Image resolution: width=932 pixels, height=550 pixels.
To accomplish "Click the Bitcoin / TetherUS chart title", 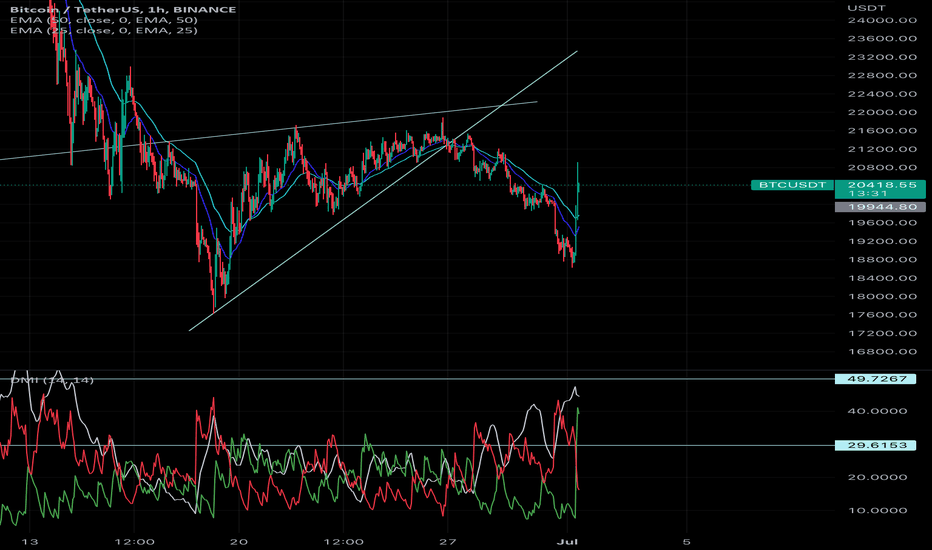I will (x=123, y=10).
